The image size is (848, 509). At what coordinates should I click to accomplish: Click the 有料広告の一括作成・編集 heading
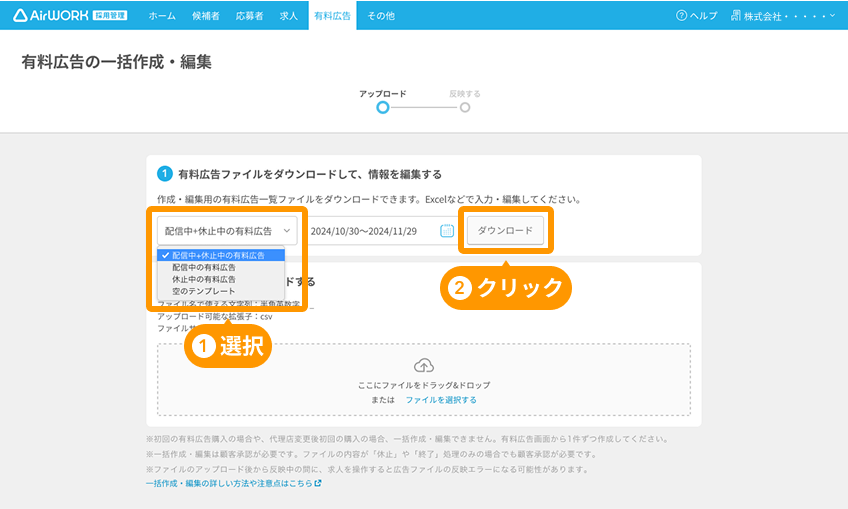coord(116,62)
